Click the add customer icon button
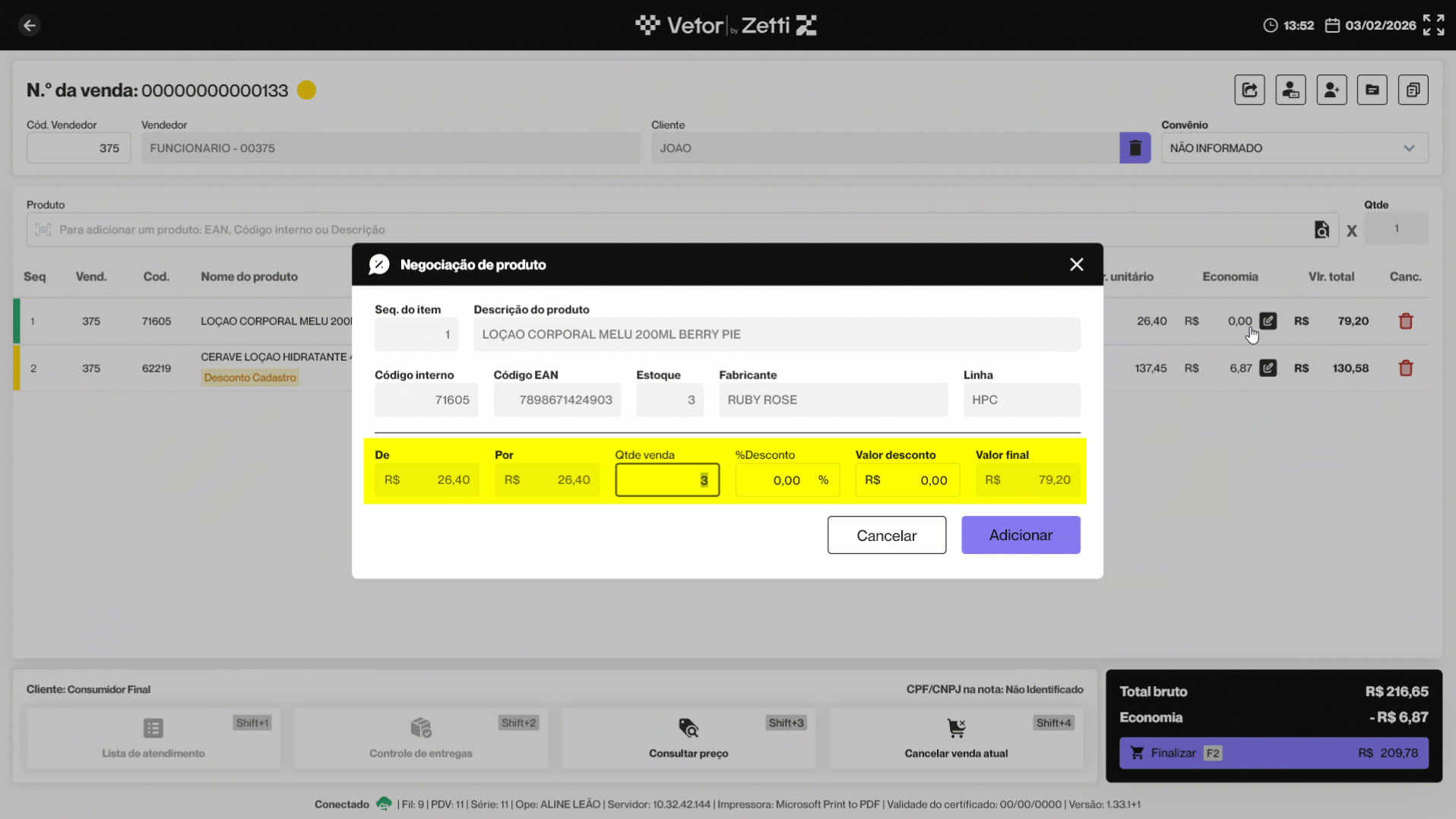 click(x=1331, y=90)
